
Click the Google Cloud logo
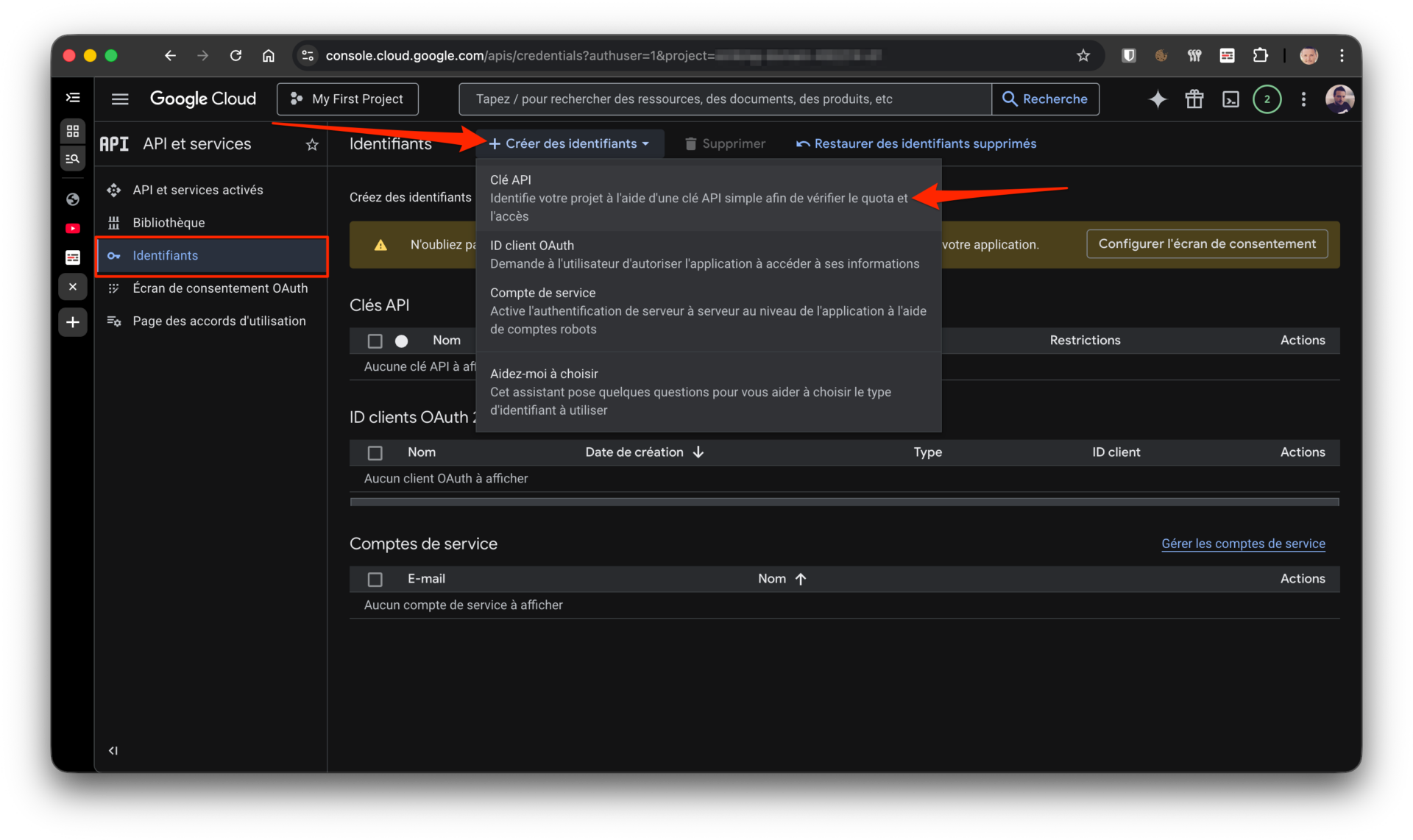(x=203, y=99)
